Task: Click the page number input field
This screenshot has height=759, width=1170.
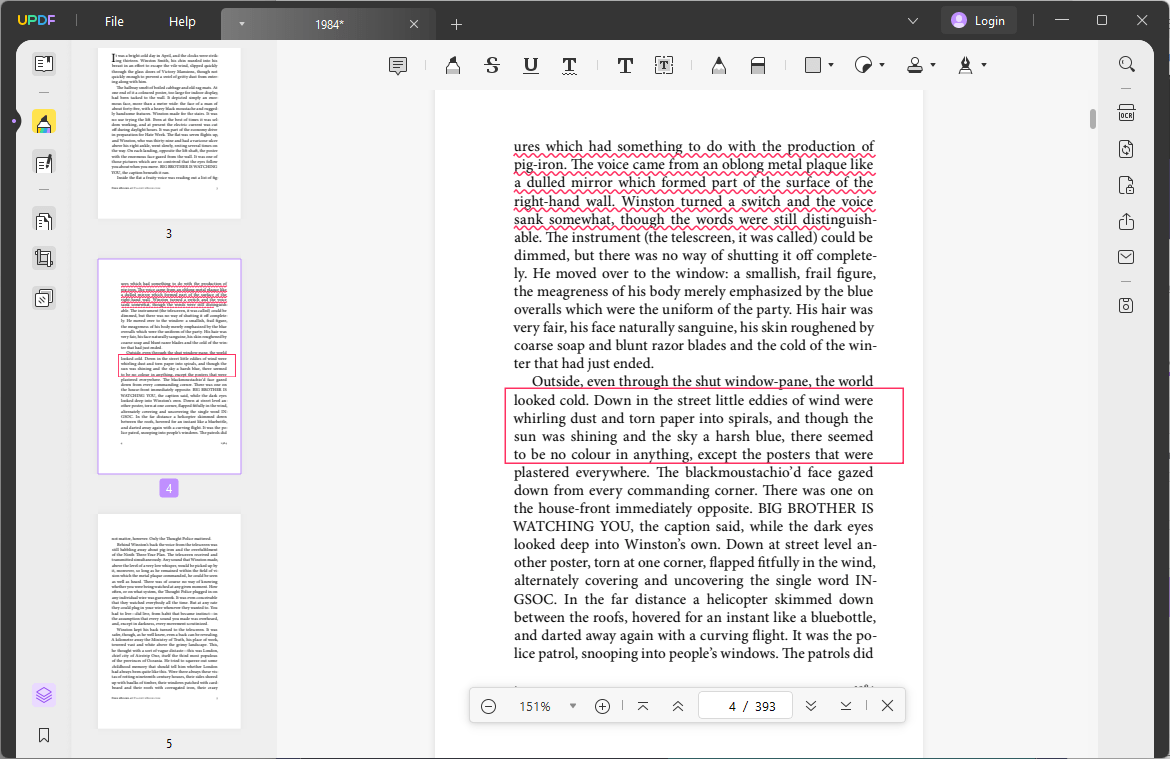Action: pyautogui.click(x=745, y=706)
